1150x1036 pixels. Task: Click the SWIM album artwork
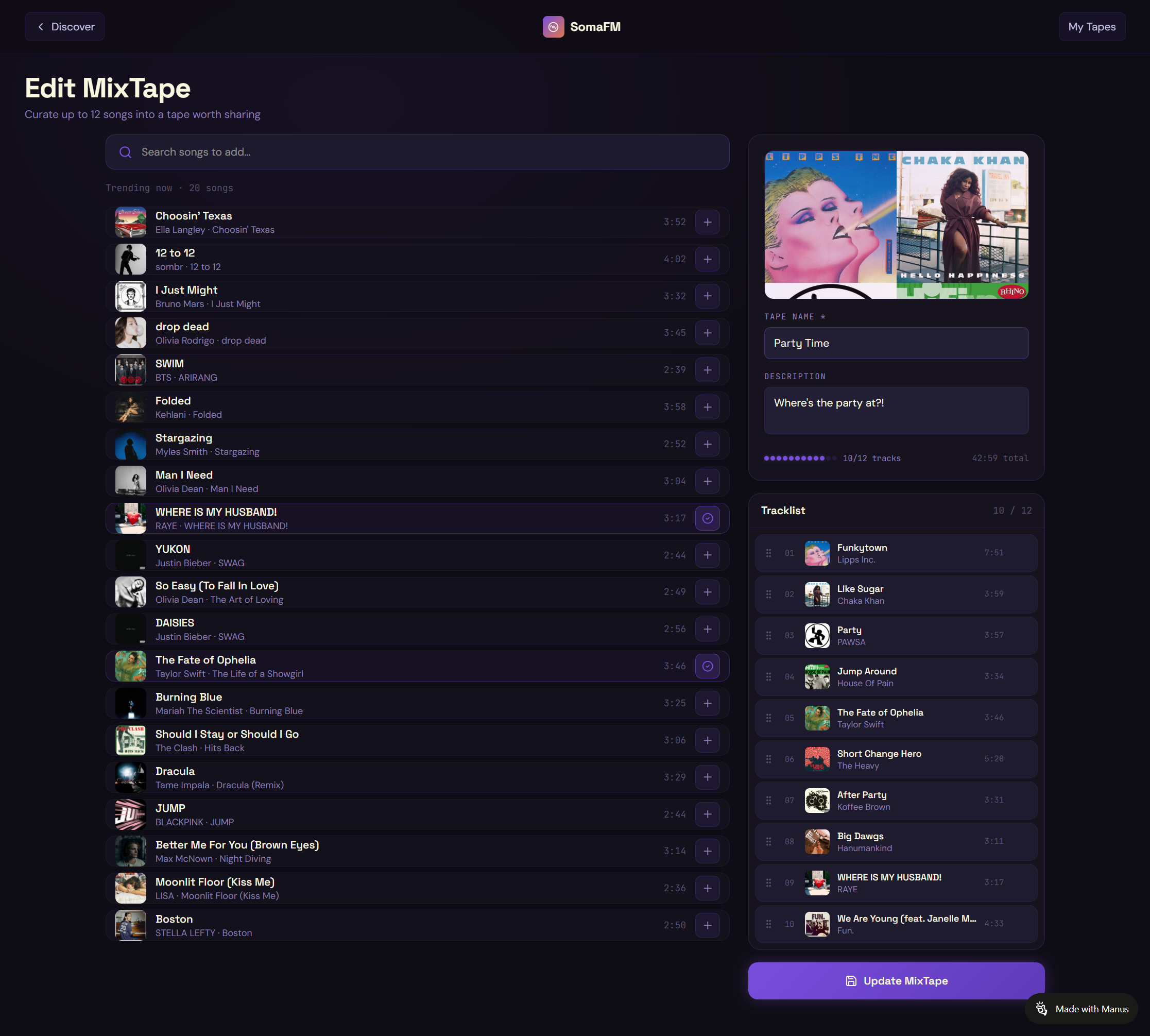tap(131, 370)
